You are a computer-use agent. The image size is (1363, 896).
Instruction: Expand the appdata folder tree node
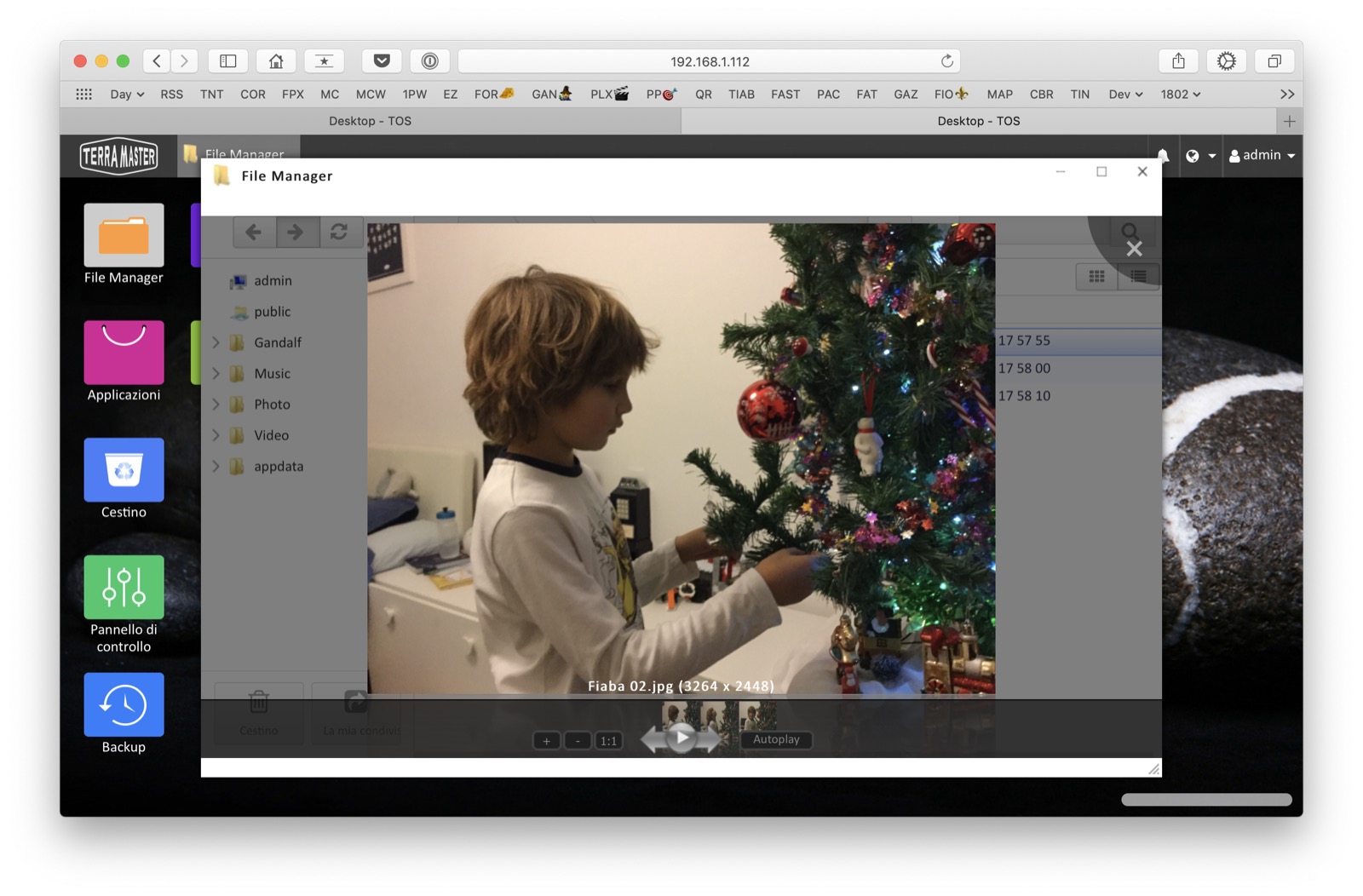coord(216,466)
